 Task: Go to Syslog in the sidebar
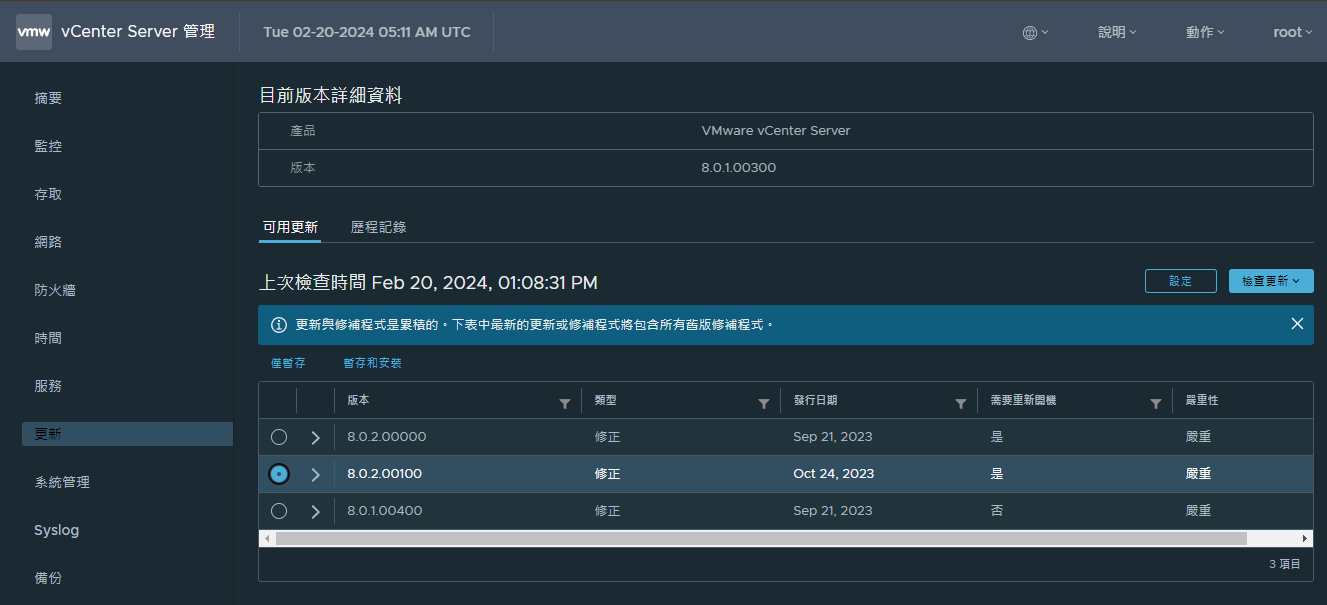click(x=56, y=530)
